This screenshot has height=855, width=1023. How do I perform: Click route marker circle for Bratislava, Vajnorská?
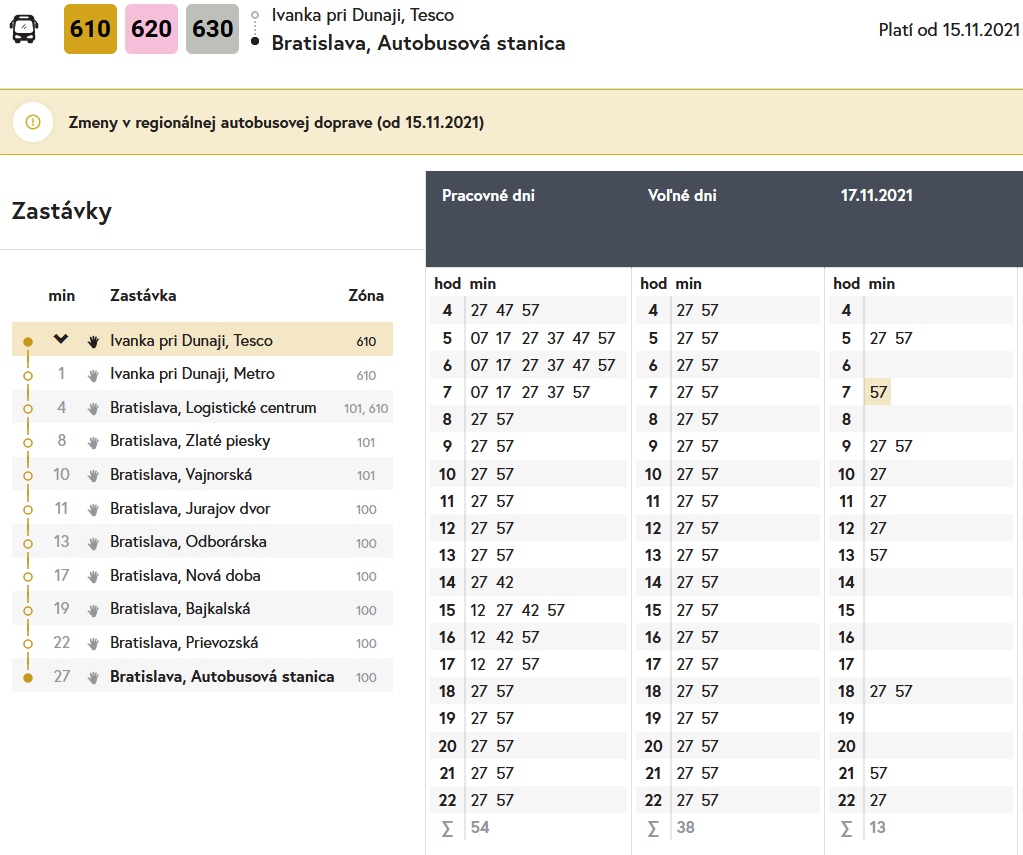click(x=28, y=475)
